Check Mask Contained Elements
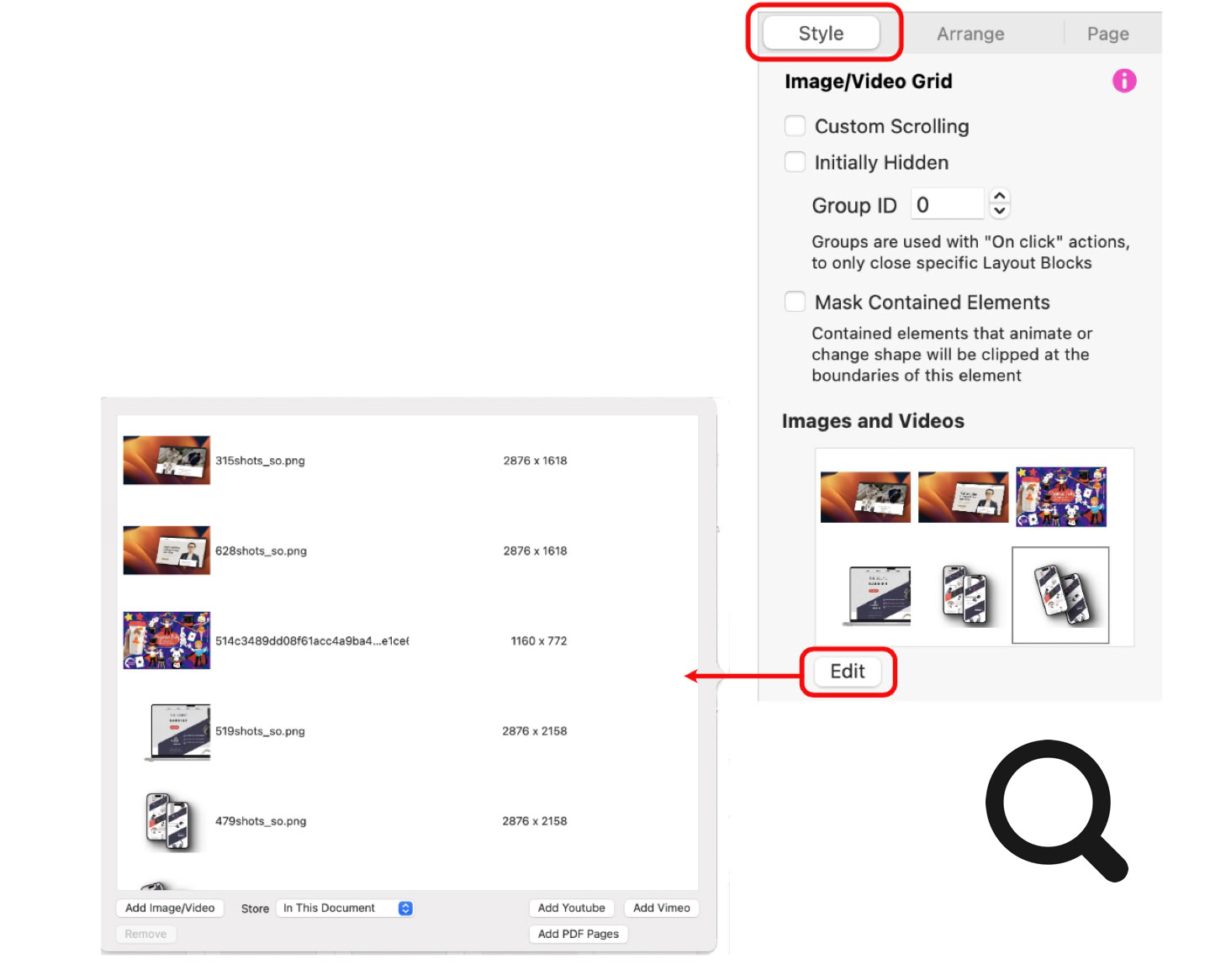Viewport: 1226px width, 980px height. pos(795,302)
